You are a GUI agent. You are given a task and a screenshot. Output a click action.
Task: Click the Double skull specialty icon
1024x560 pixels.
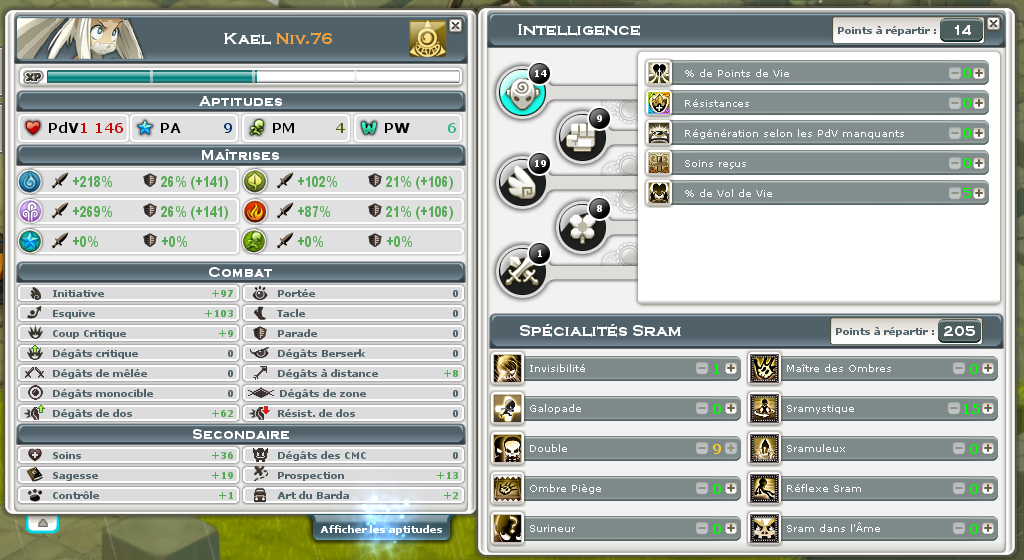(507, 449)
